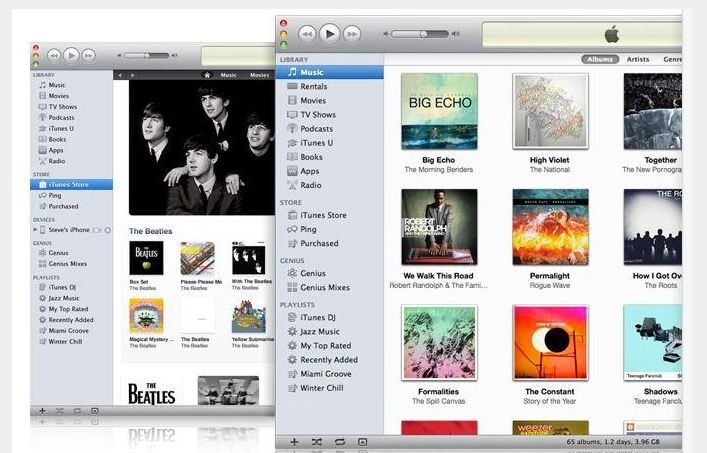Click Story of the Year artist text
Image resolution: width=707 pixels, height=453 pixels.
pyautogui.click(x=550, y=401)
